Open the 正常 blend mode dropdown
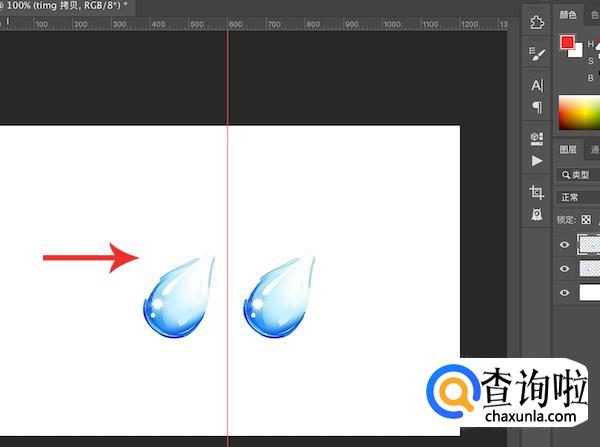The image size is (600, 447). pyautogui.click(x=578, y=197)
